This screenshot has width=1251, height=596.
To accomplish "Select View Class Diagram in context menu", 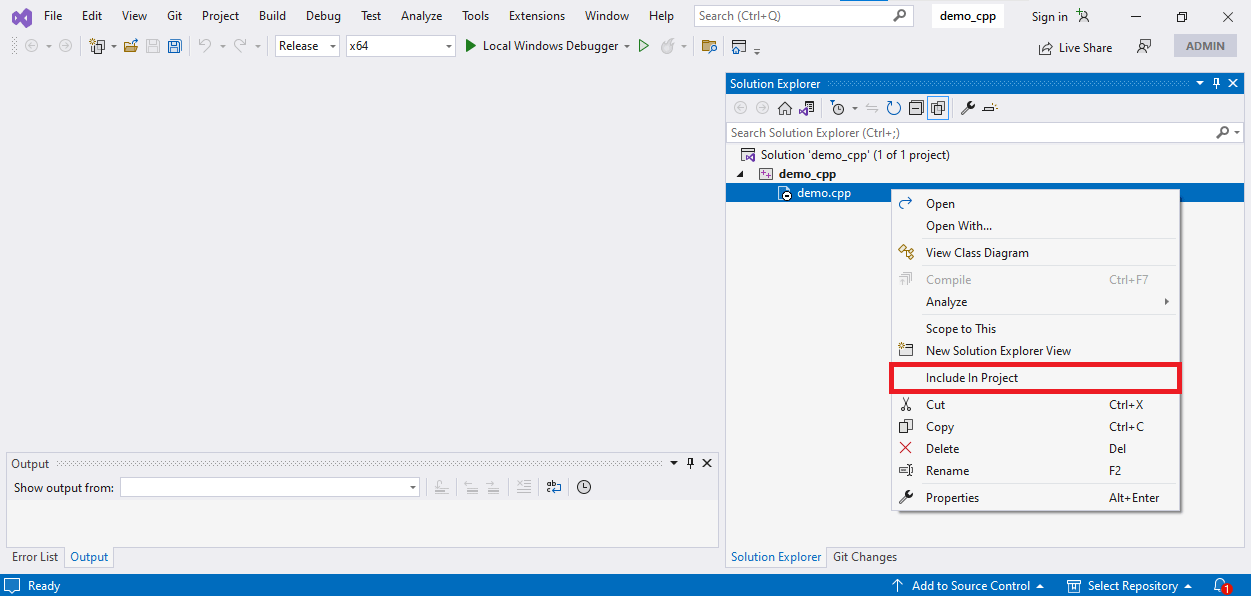I will (1035, 253).
